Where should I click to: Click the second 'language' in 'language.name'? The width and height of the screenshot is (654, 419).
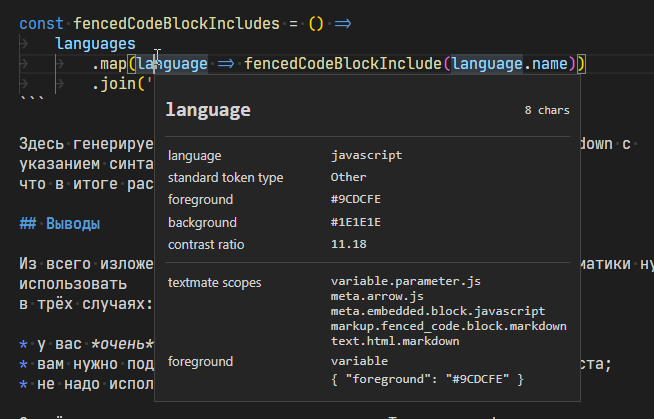(x=487, y=64)
